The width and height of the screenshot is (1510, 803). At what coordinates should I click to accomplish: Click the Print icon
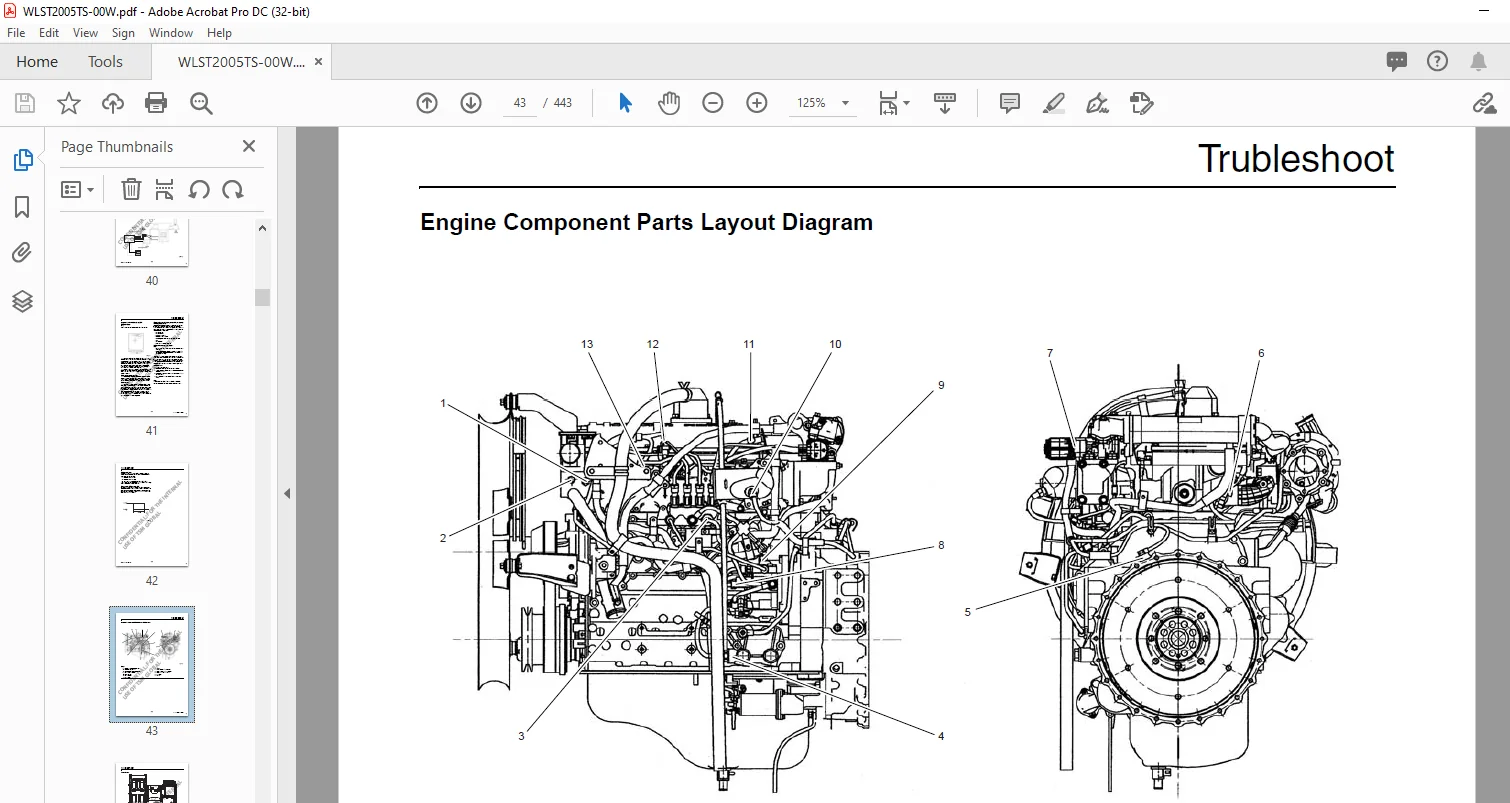click(156, 103)
